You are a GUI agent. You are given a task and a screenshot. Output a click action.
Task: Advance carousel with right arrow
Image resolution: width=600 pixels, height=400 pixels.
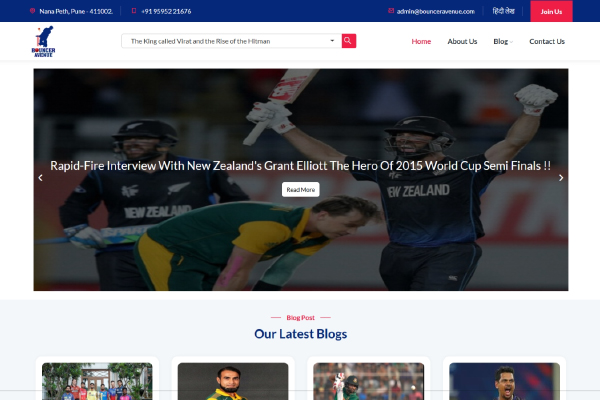561,178
